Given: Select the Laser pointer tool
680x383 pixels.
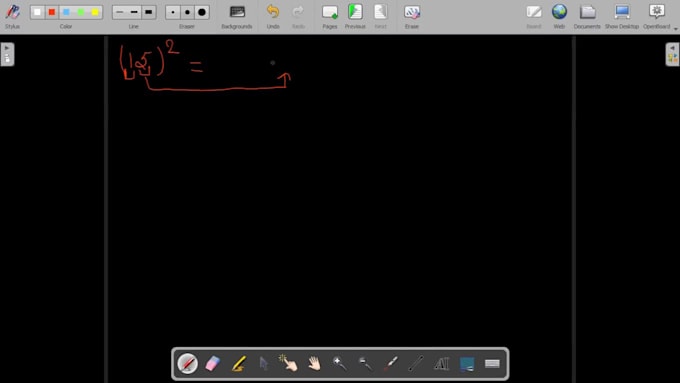Looking at the screenshot, I should 390,363.
